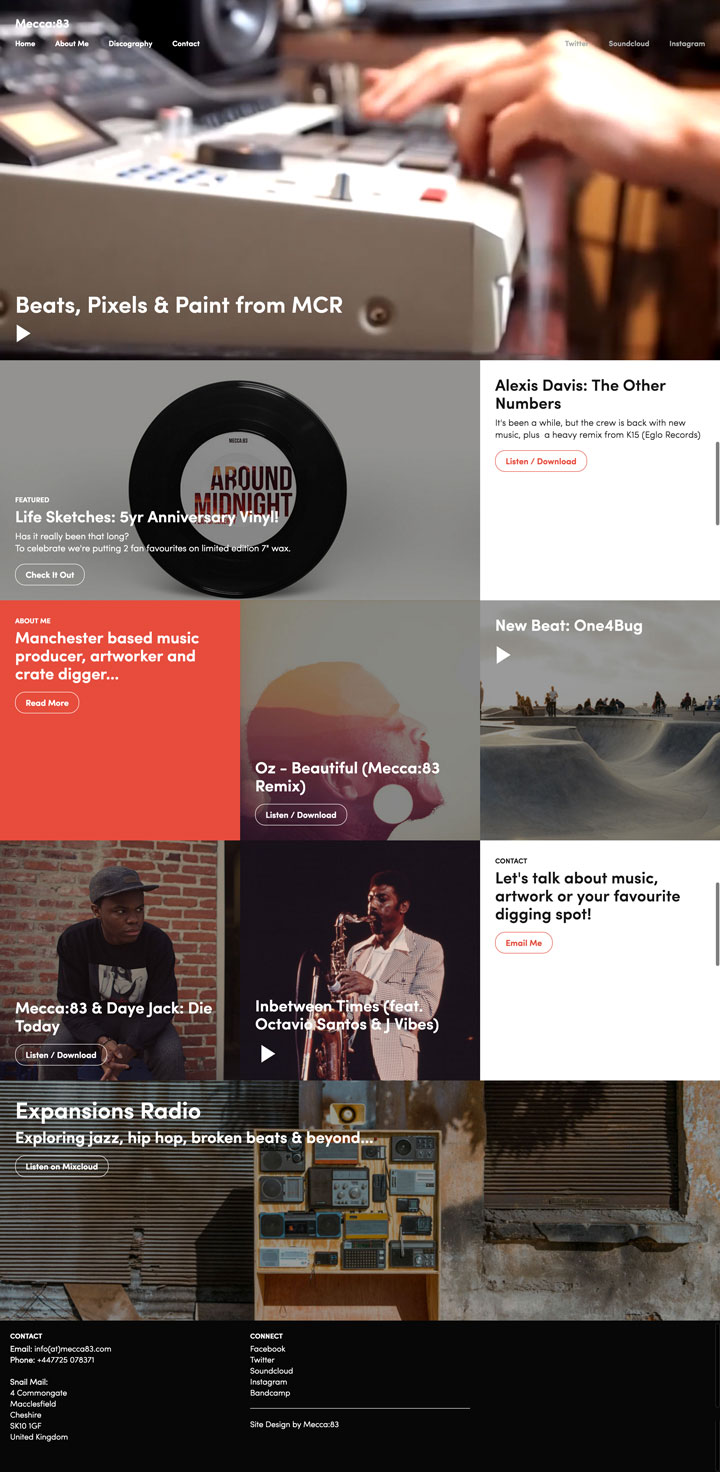Viewport: 720px width, 1472px height.
Task: Click the scrollbar beside Alexis Davis panel
Action: [717, 483]
